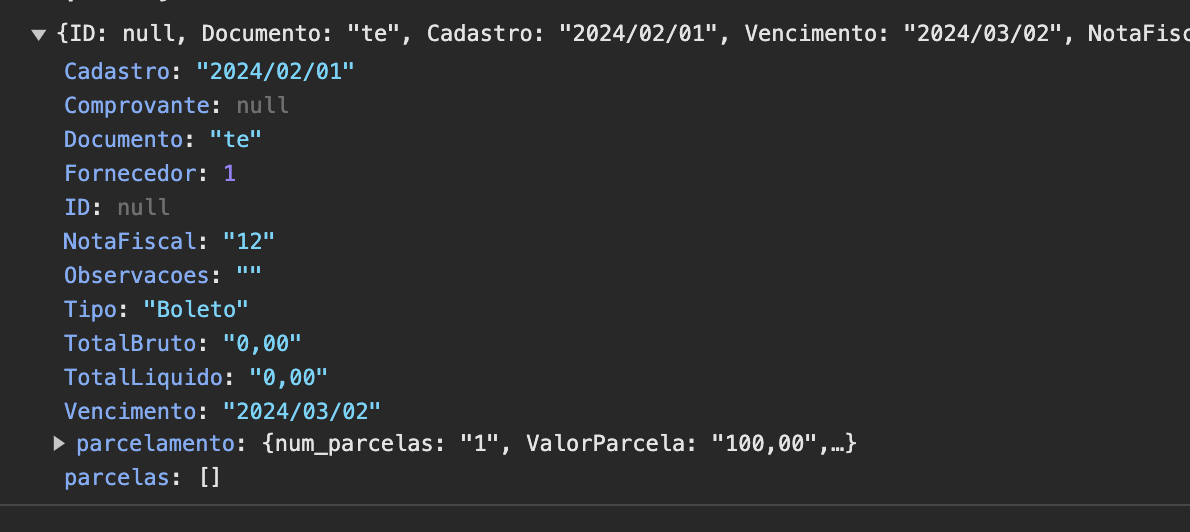
Task: Select the TotalBruto property key
Action: (129, 343)
